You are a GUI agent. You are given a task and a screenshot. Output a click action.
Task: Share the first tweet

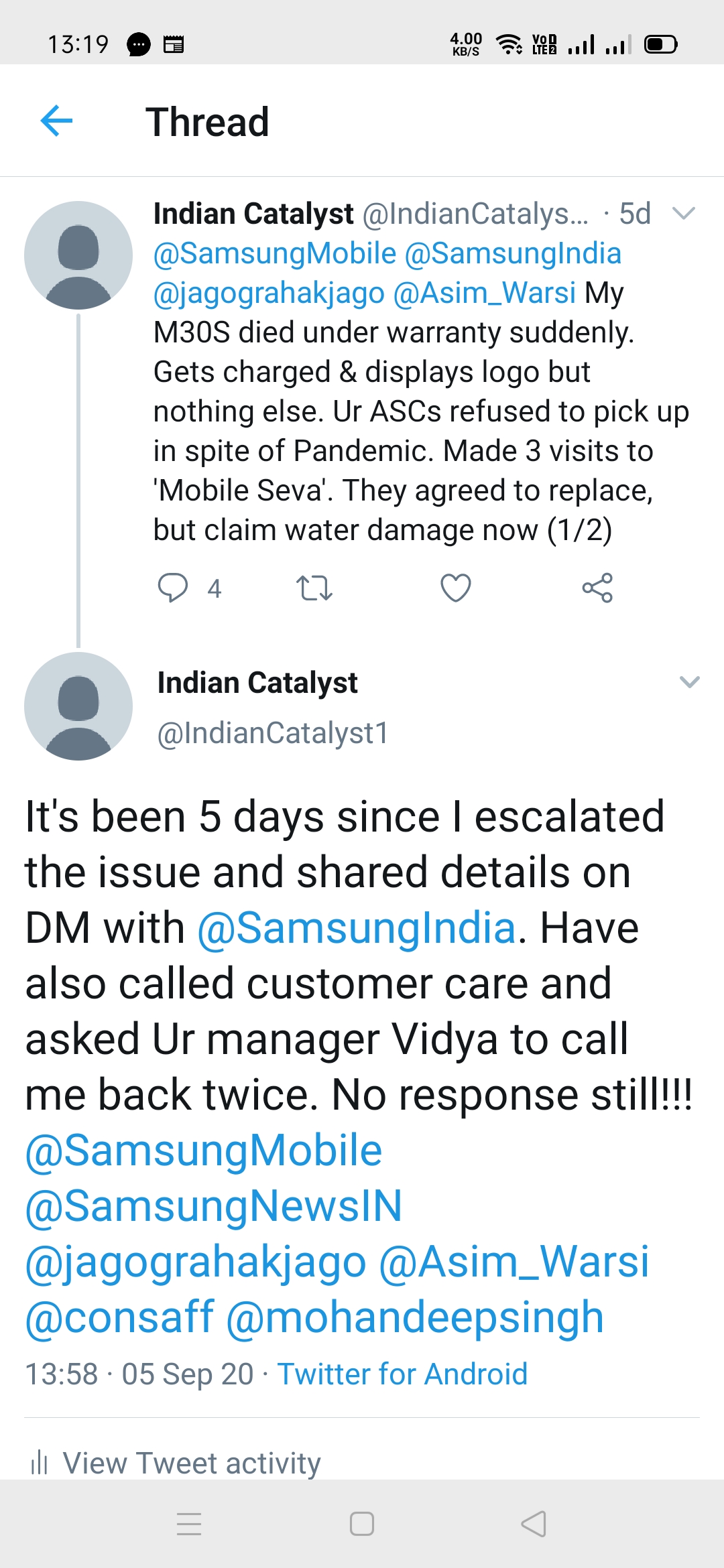(597, 588)
